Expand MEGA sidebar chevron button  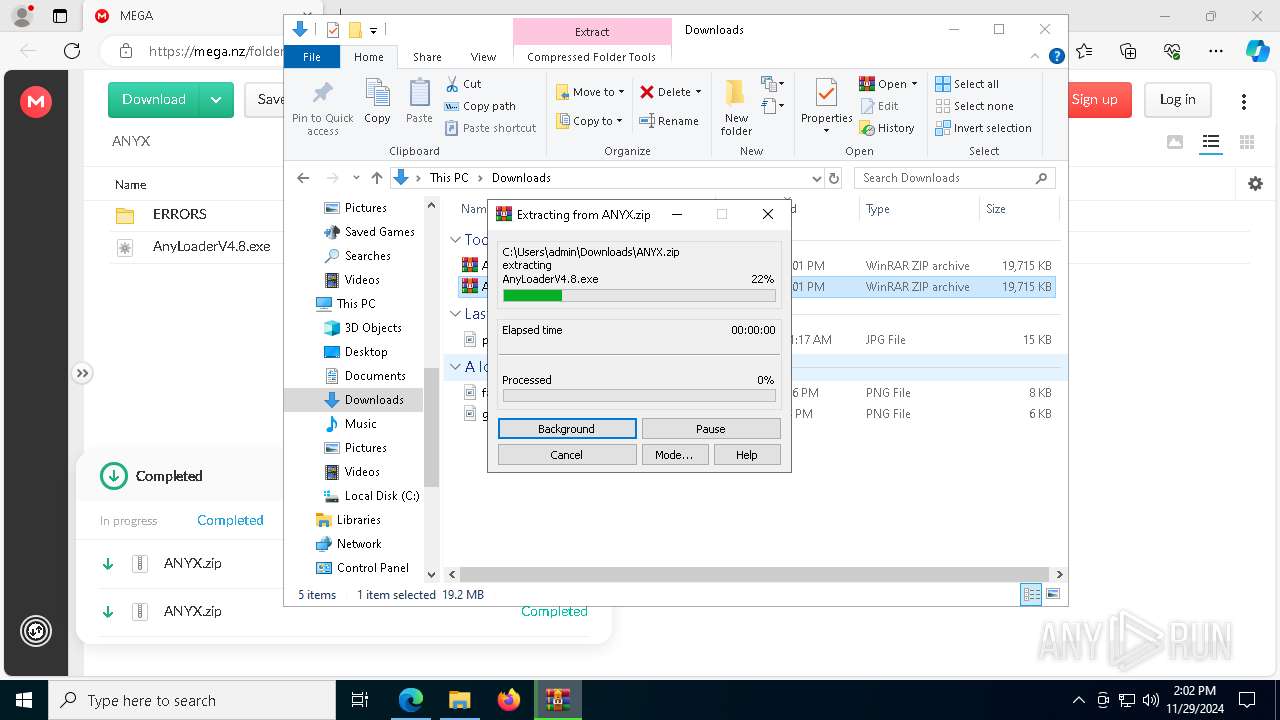(82, 373)
